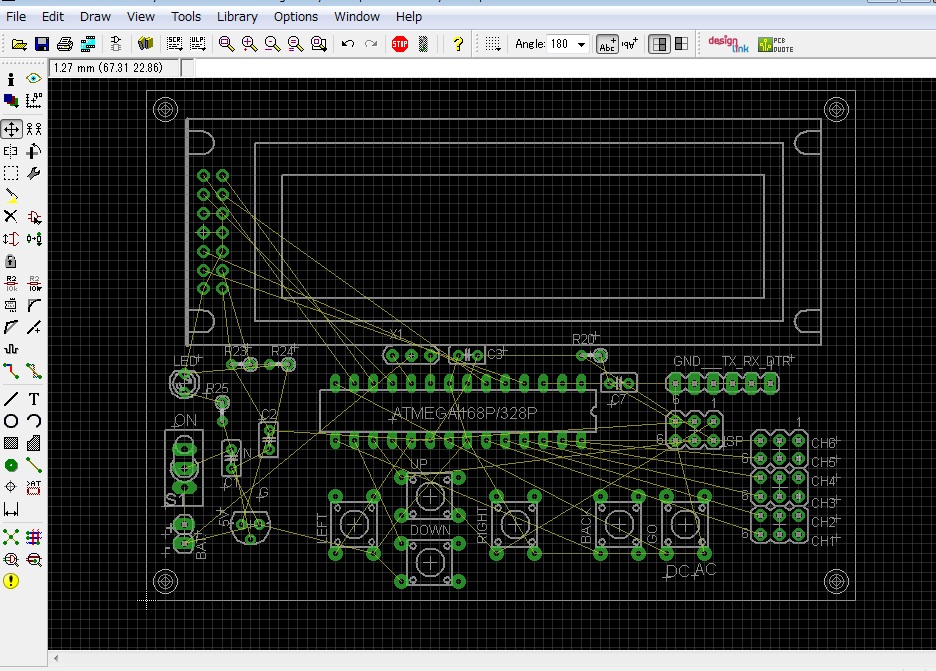The image size is (936, 671).
Task: Click the Save disk icon
Action: coord(41,44)
